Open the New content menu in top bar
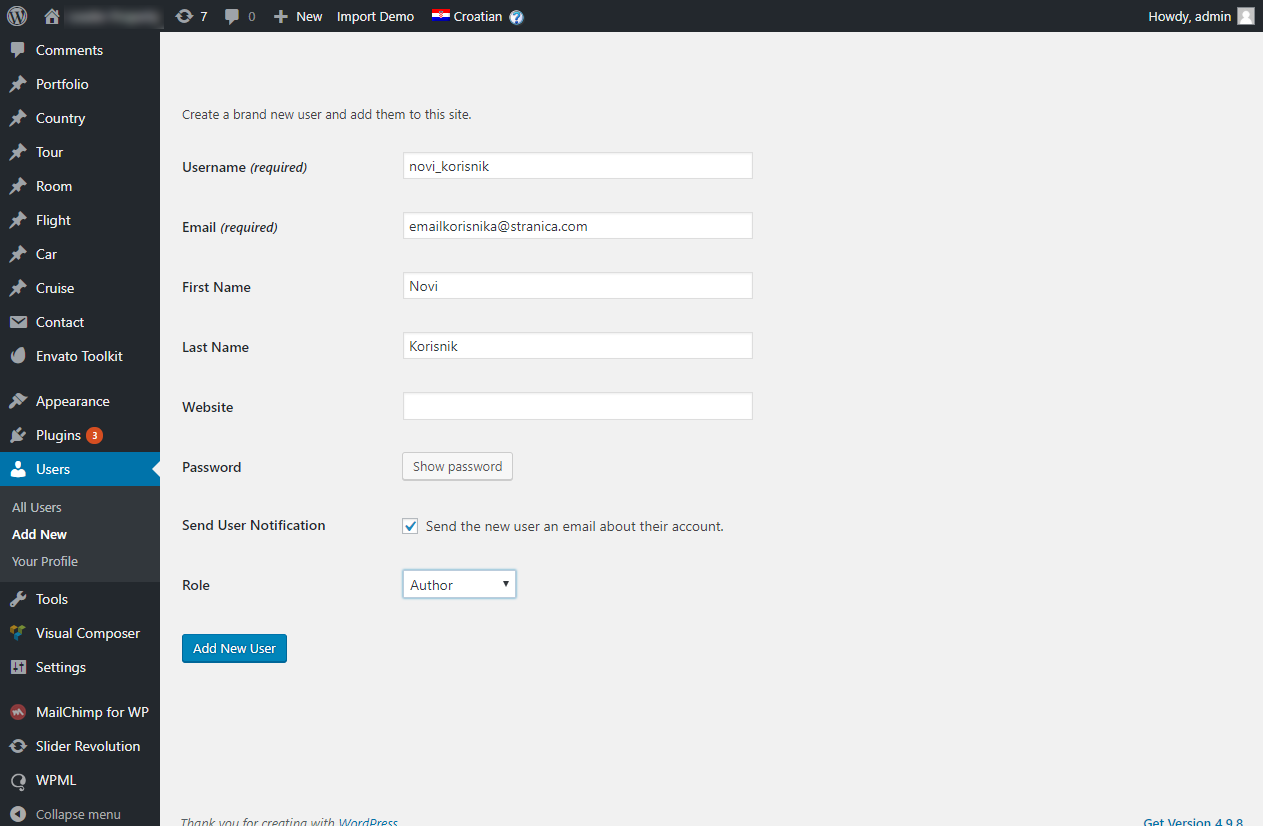The width and height of the screenshot is (1263, 826). coord(298,16)
